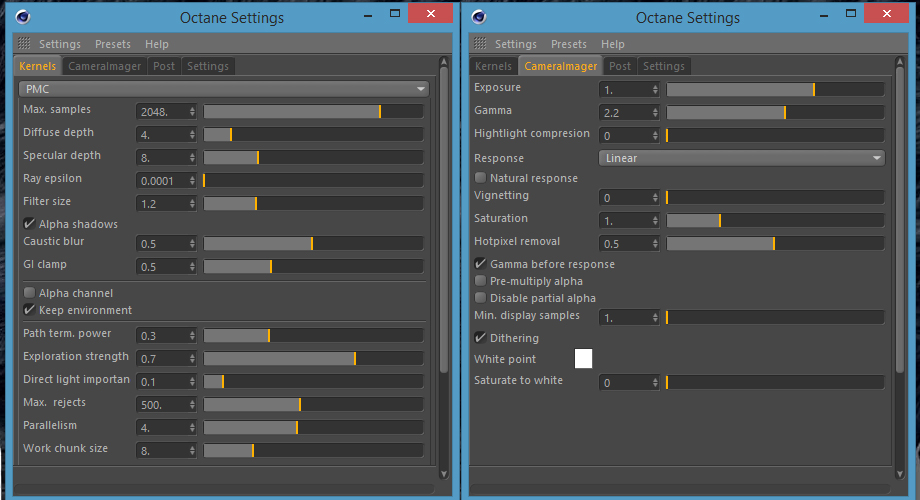This screenshot has height=500, width=920.
Task: Click Max. samples stepper arrows
Action: click(192, 112)
